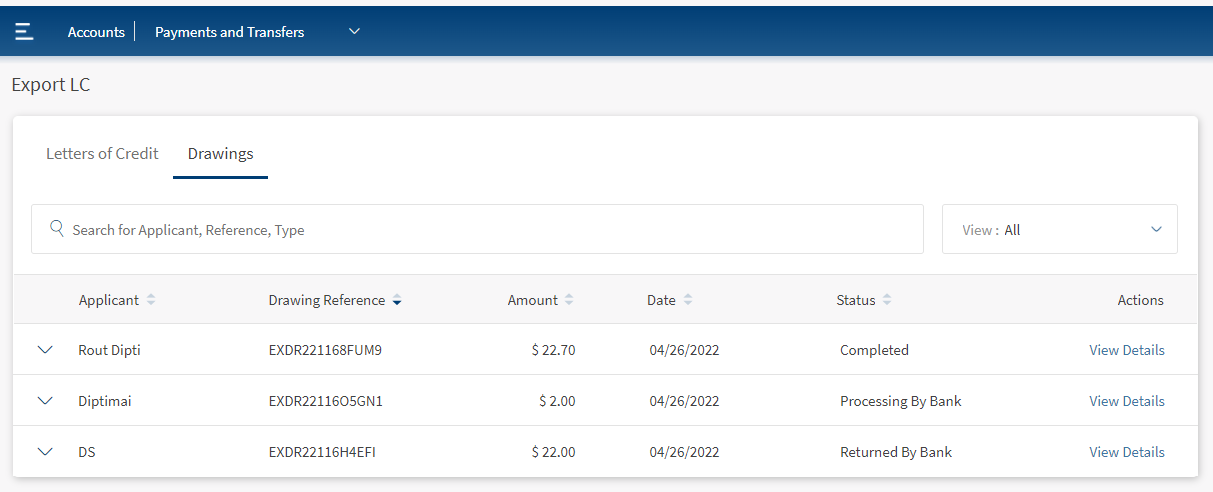This screenshot has height=492, width=1213.
Task: Select the Drawings tab
Action: (x=220, y=154)
